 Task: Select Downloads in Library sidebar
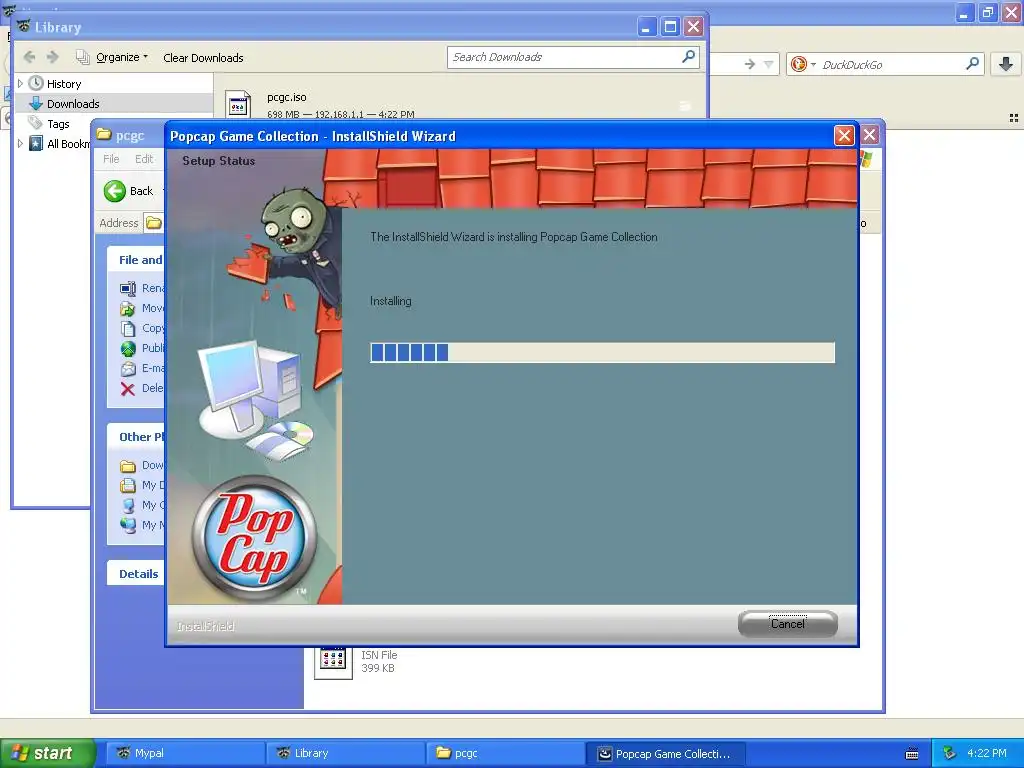(73, 104)
